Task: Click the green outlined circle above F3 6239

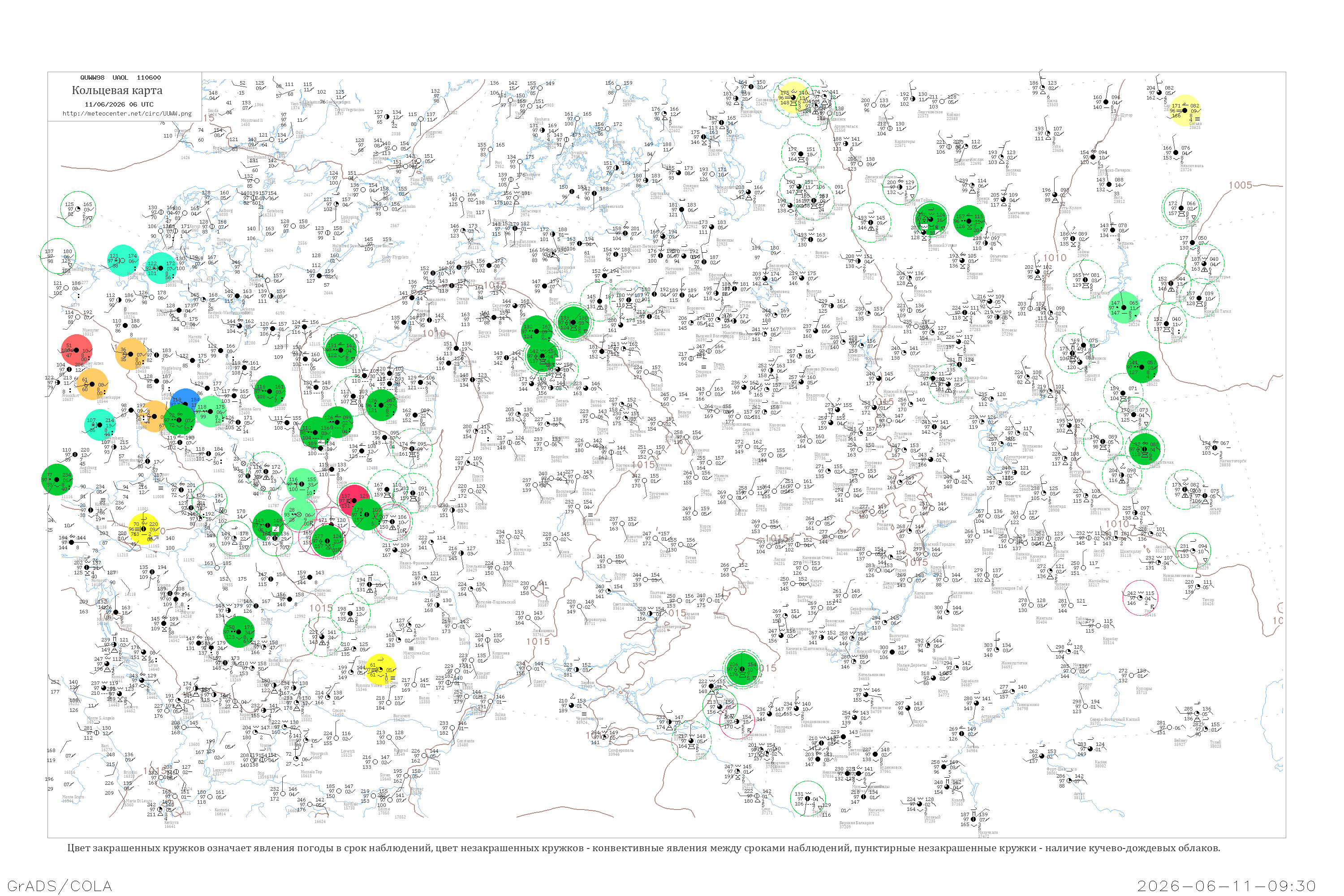Action: click(x=78, y=209)
